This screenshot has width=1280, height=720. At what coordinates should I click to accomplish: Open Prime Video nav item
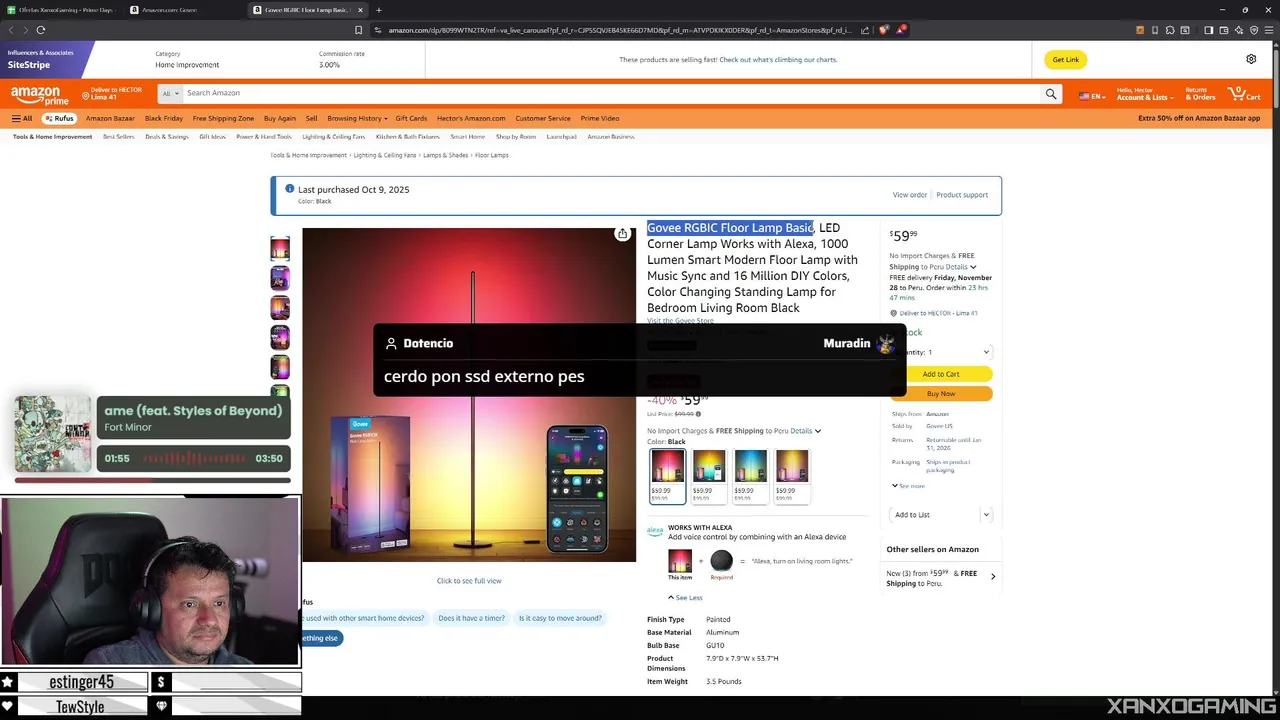tap(600, 118)
